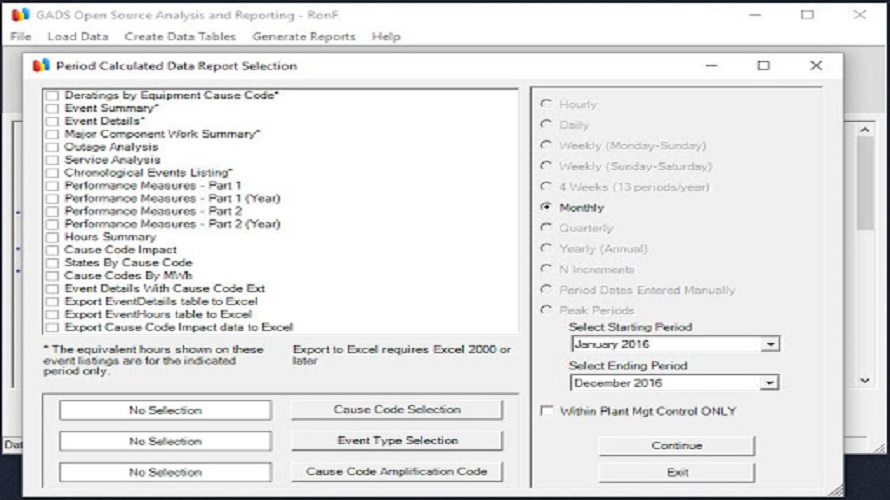
Task: Expand the Select Starting Period dropdown
Action: pos(769,345)
